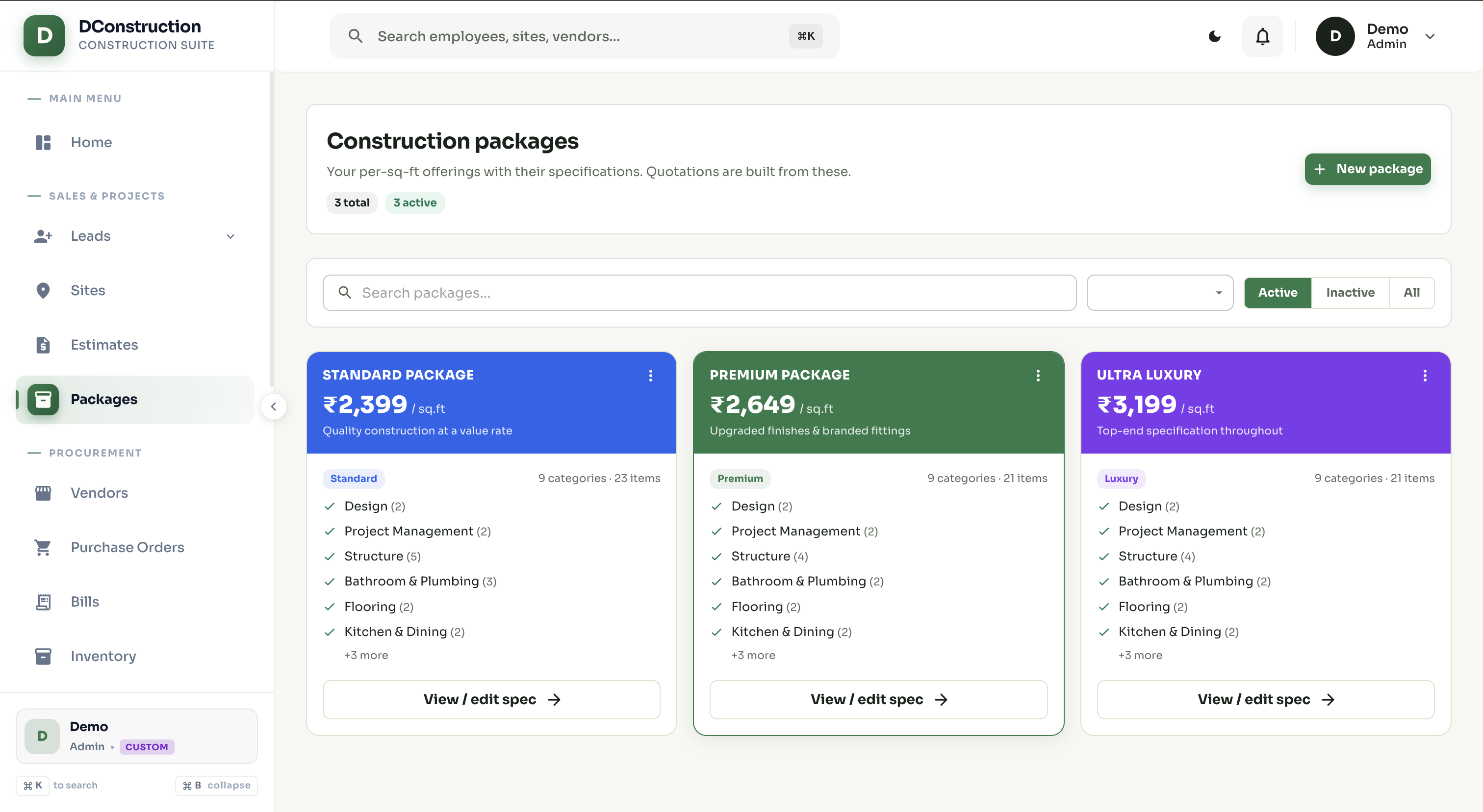The width and height of the screenshot is (1483, 812).
Task: Click +3 more in Standard Package card
Action: tap(366, 655)
